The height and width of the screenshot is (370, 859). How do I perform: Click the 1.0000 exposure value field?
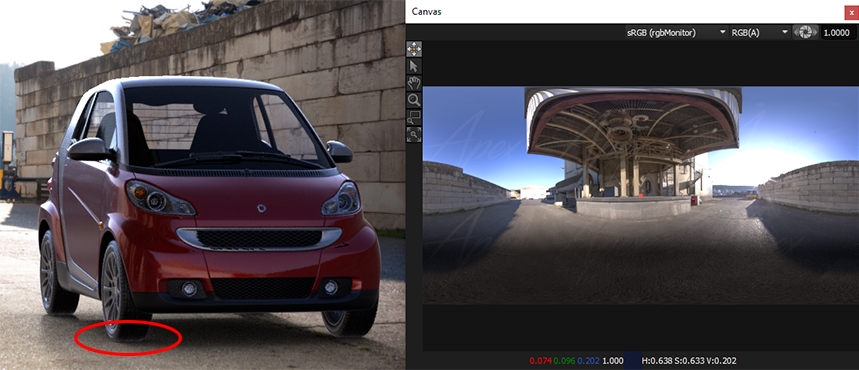point(839,33)
